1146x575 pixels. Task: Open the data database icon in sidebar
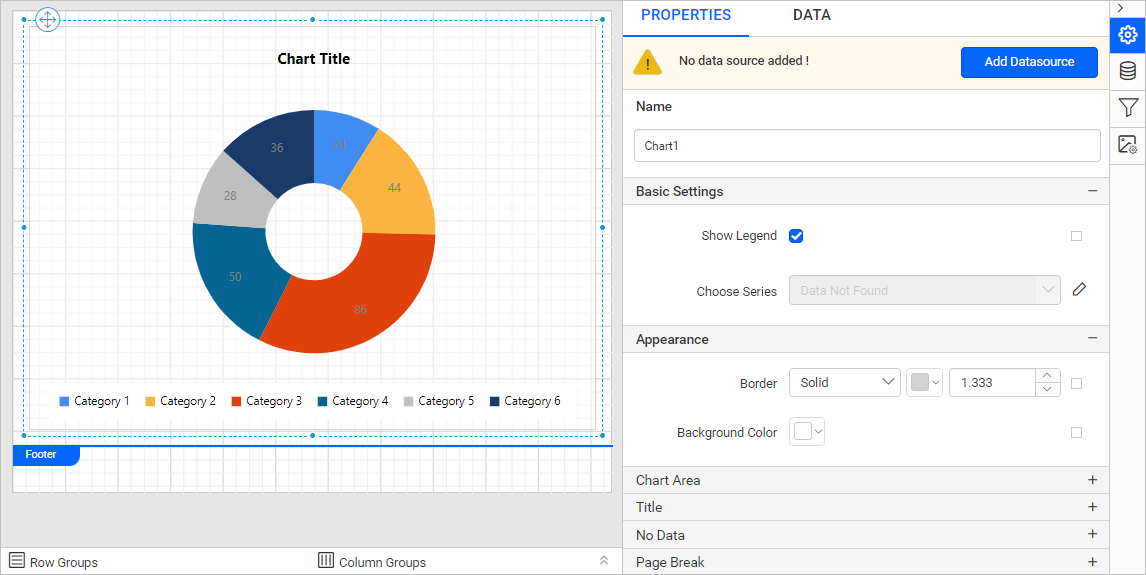click(x=1128, y=72)
